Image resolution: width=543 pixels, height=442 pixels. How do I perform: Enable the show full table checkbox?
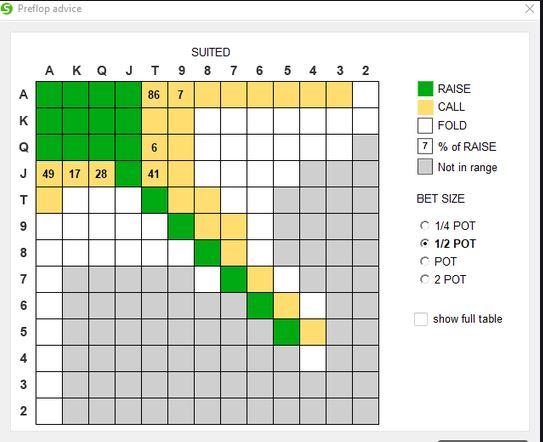tap(421, 319)
